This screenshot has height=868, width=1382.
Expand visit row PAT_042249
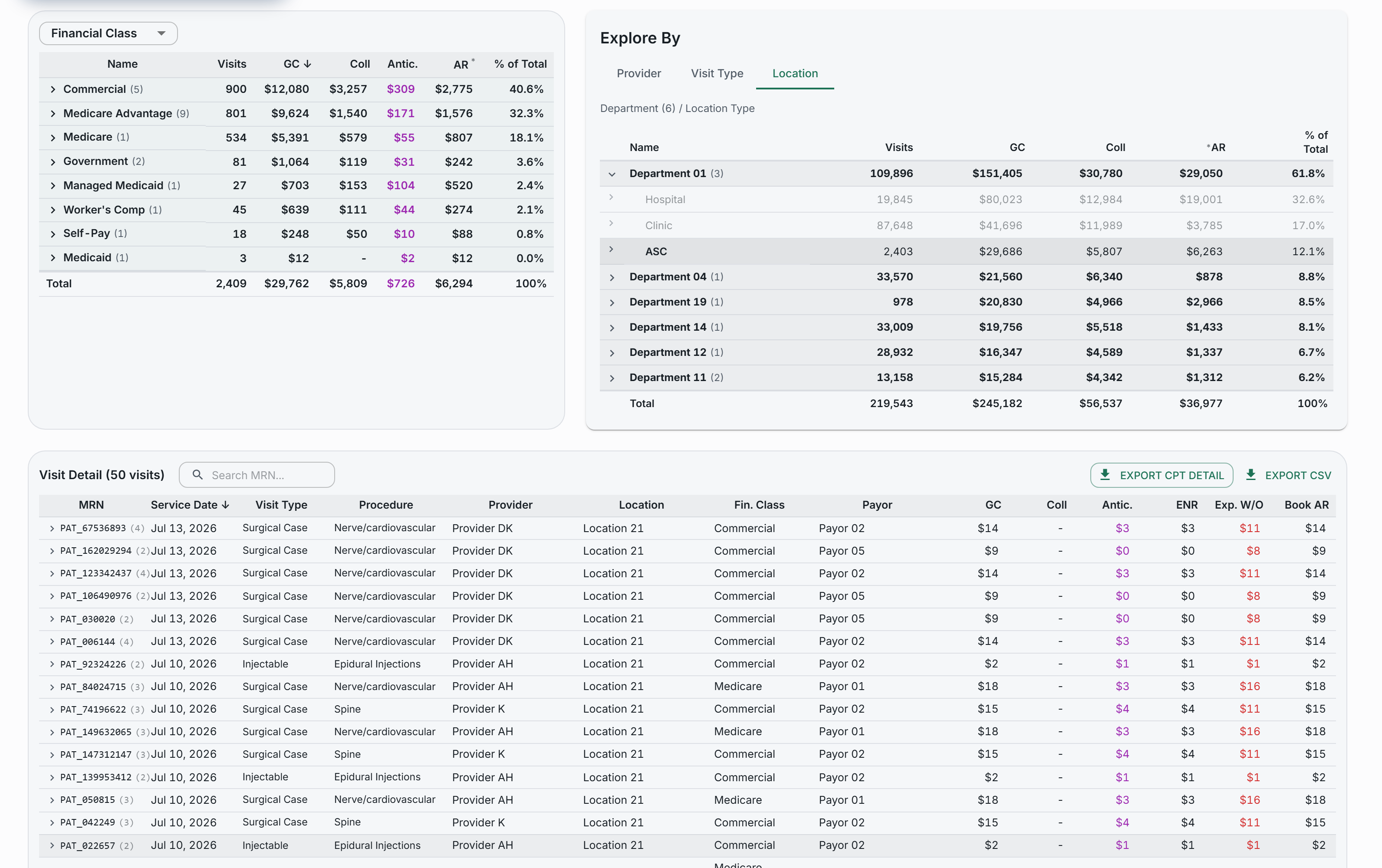tap(52, 823)
